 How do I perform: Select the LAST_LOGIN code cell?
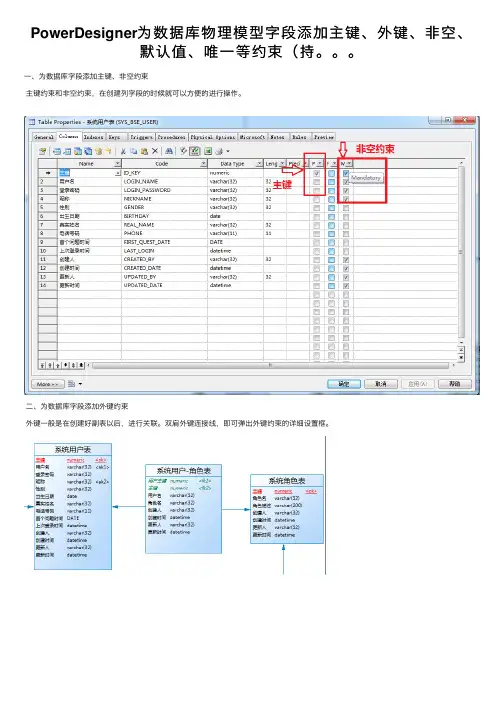164,251
